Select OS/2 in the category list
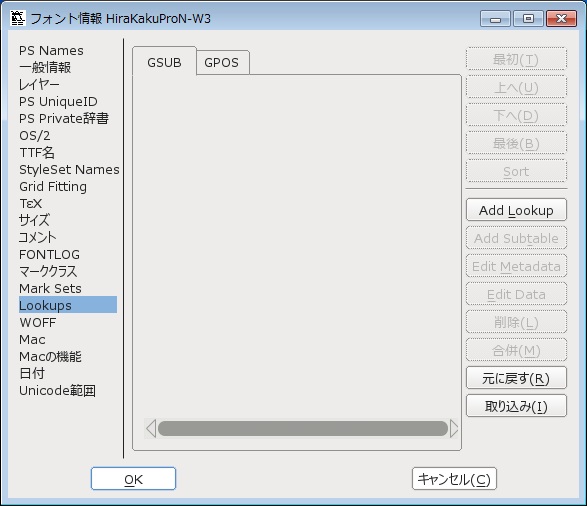 point(34,135)
